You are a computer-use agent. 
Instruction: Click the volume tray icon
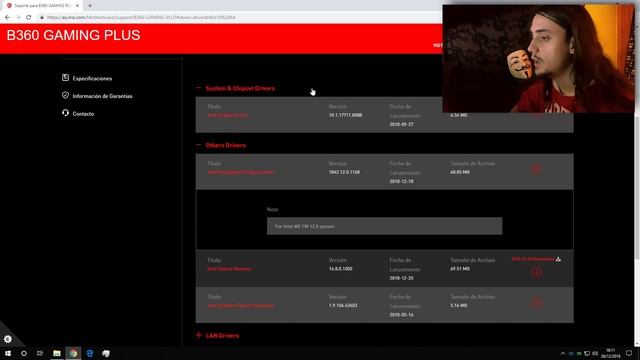595,353
